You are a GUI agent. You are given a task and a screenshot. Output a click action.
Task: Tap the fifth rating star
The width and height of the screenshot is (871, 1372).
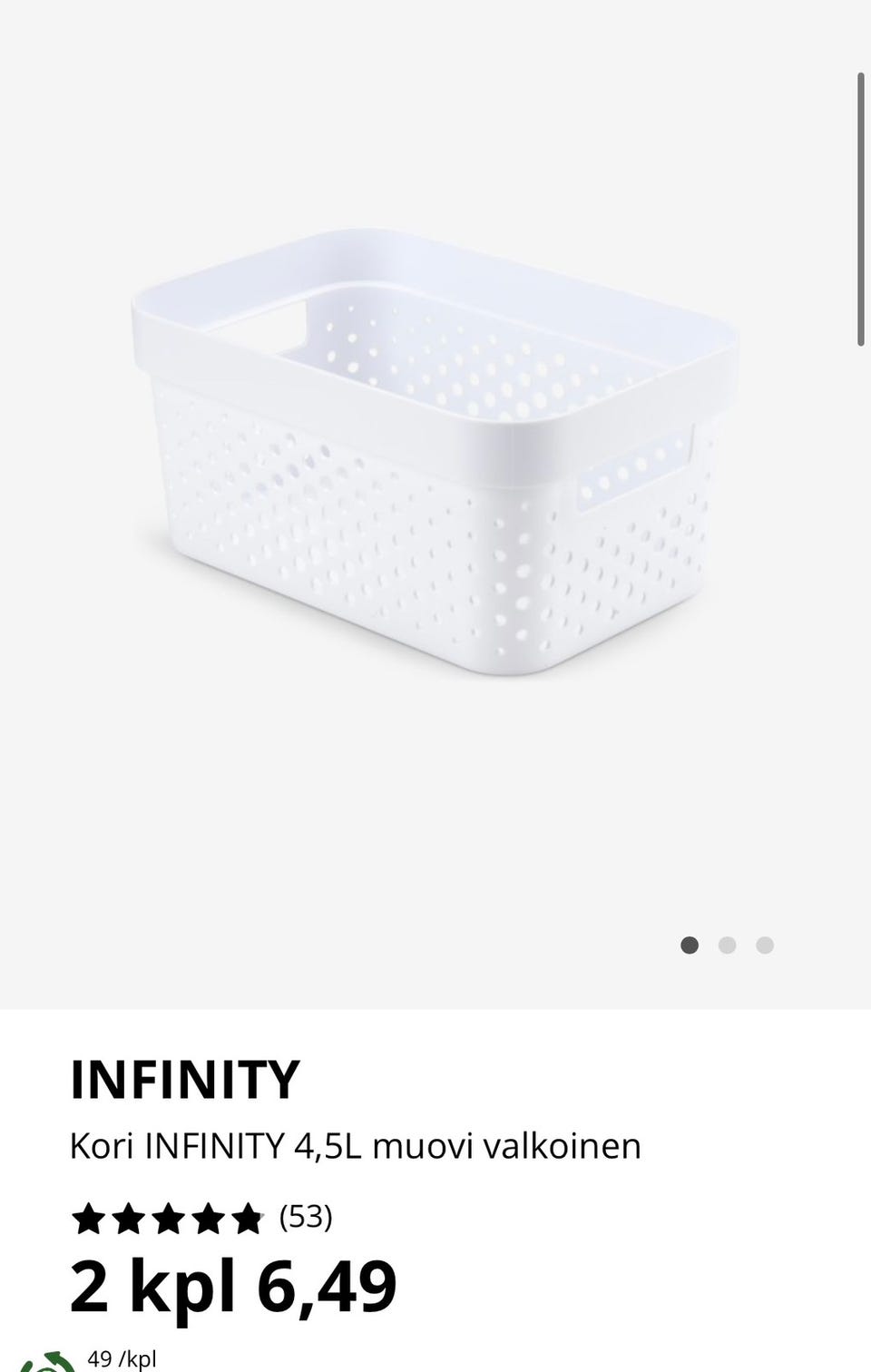click(x=247, y=1218)
